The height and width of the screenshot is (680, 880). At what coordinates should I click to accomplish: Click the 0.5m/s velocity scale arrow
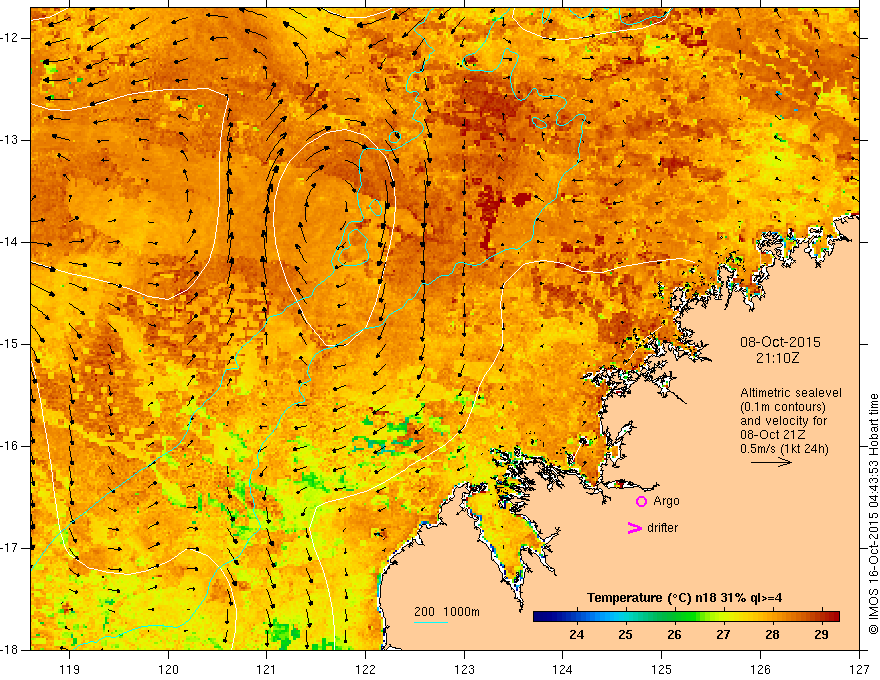coord(772,462)
